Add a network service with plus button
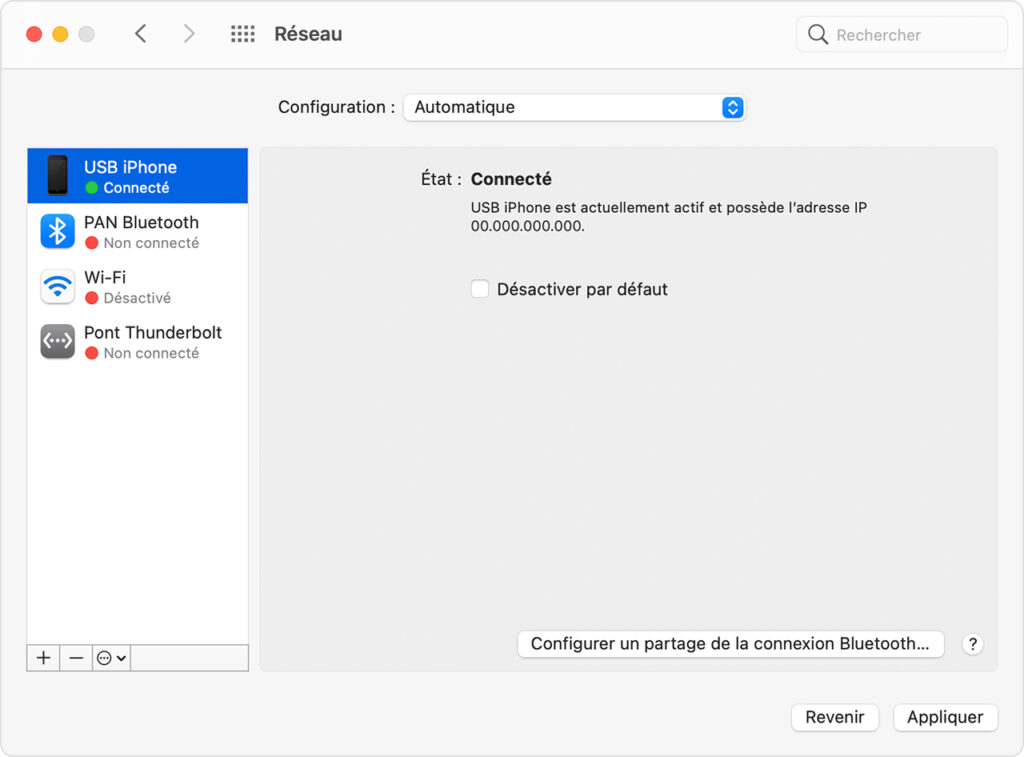 tap(43, 658)
